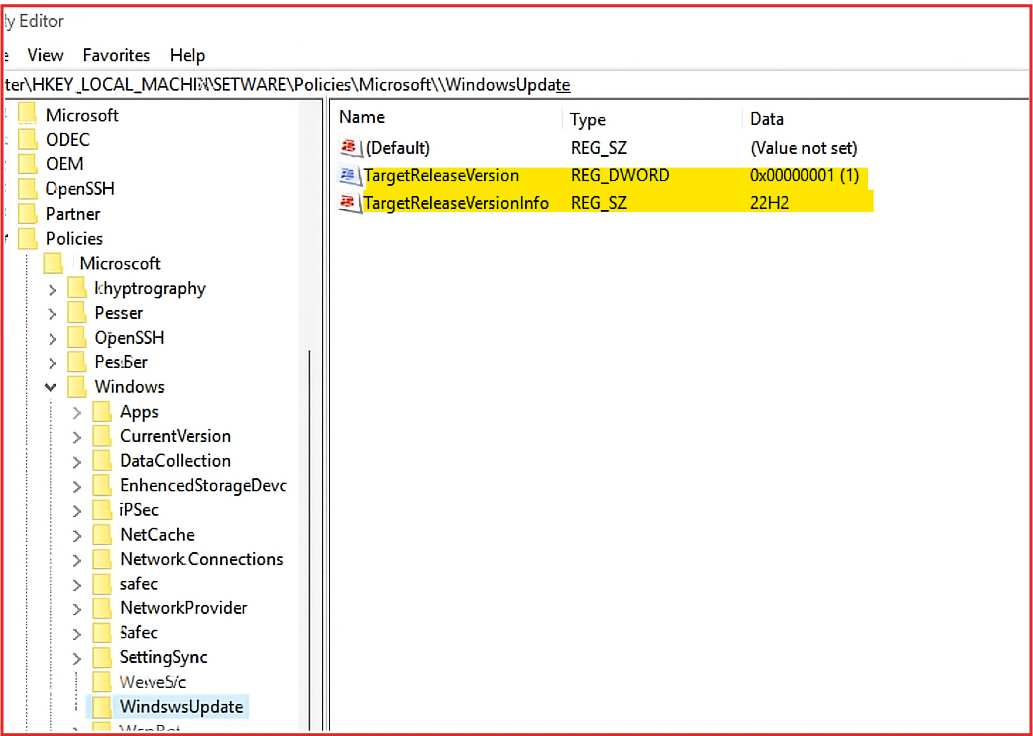The image size is (1033, 736).
Task: Expand the khyptrography key
Action: [53, 289]
